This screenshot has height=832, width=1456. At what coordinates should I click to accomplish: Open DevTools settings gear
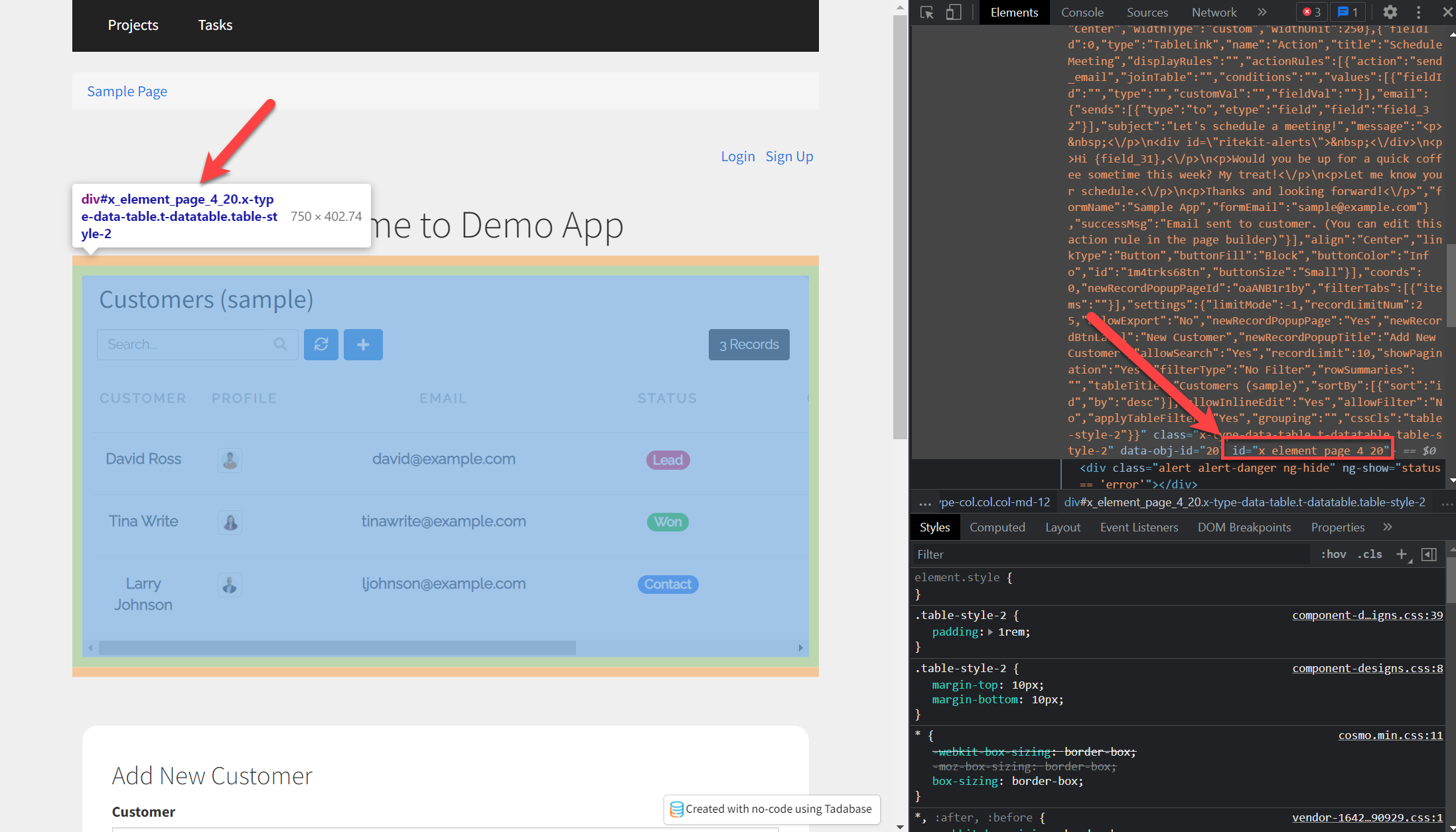tap(1390, 12)
